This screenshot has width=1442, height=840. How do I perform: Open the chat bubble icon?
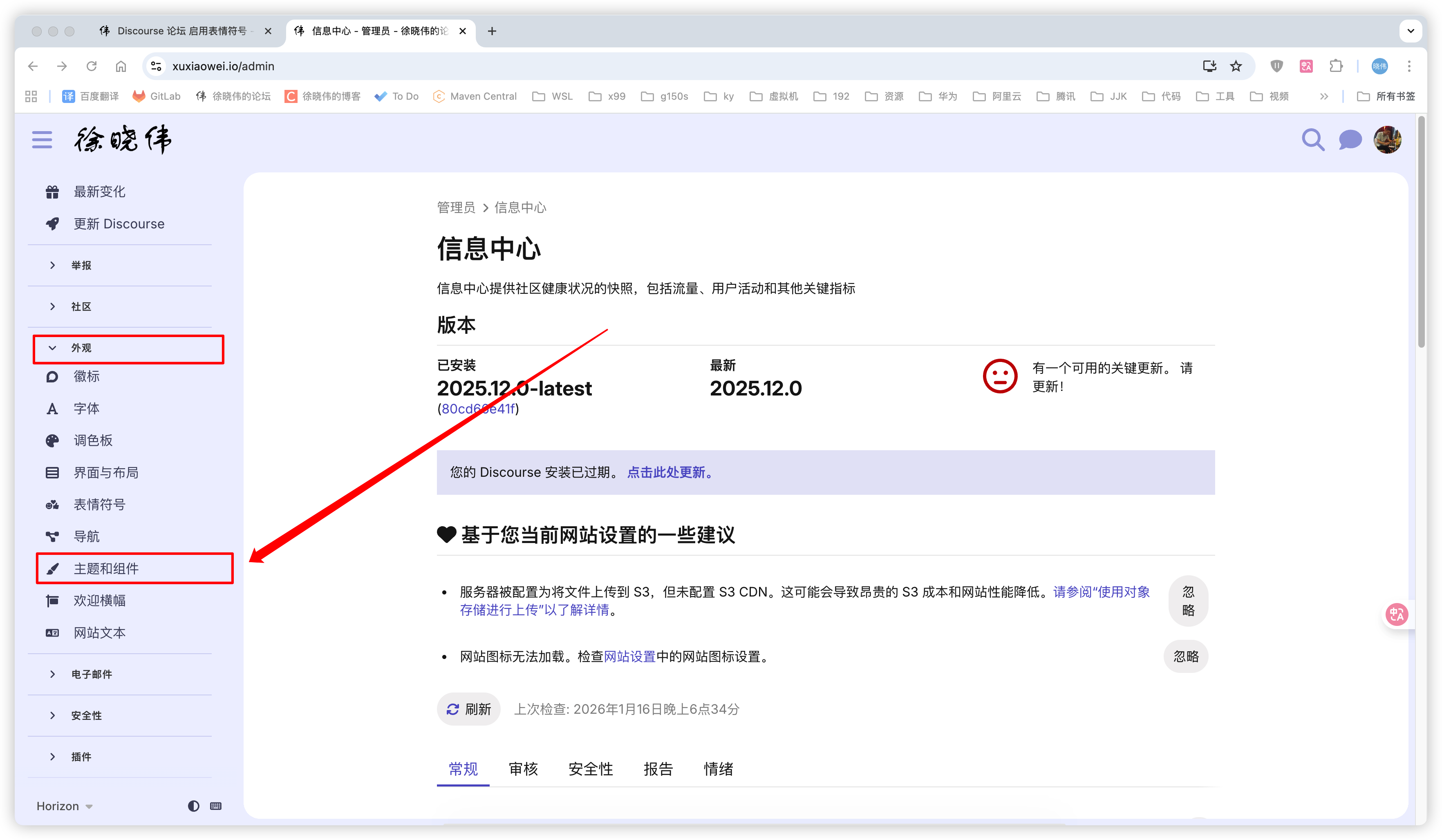tap(1350, 140)
